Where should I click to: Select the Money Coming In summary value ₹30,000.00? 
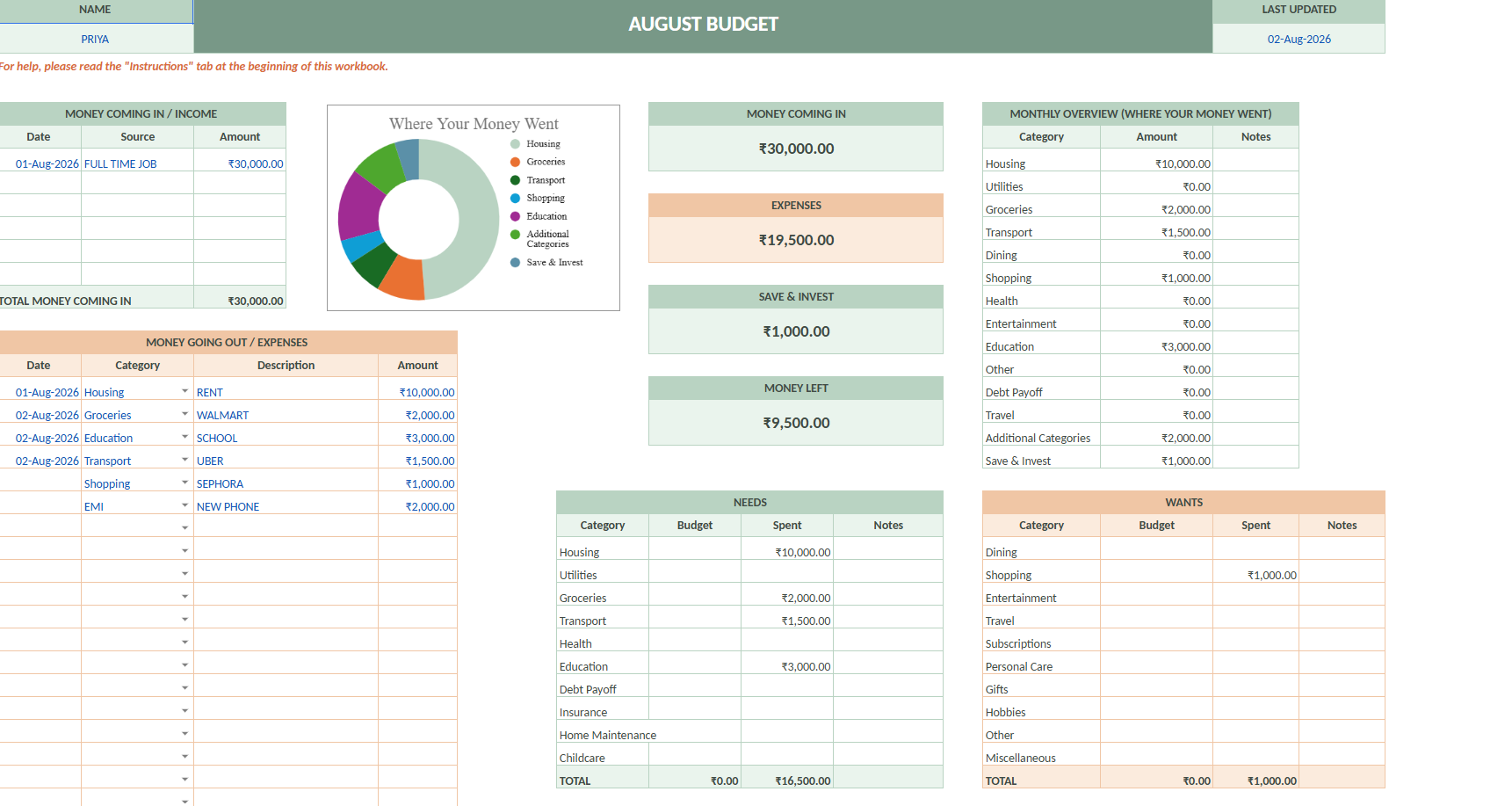tap(796, 149)
